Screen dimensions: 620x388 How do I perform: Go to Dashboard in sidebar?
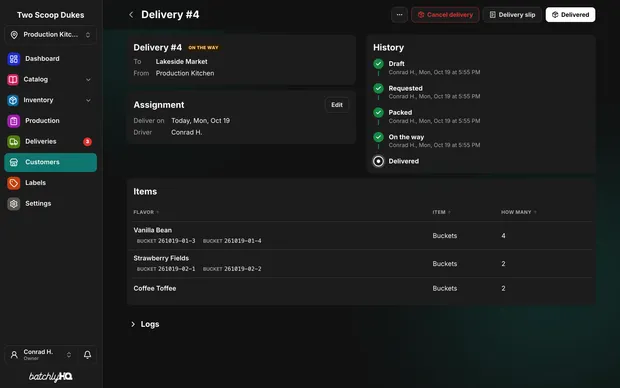coord(51,59)
